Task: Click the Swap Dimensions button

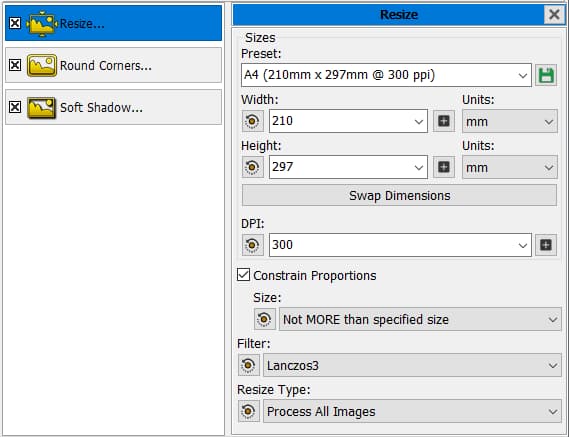Action: [x=399, y=195]
